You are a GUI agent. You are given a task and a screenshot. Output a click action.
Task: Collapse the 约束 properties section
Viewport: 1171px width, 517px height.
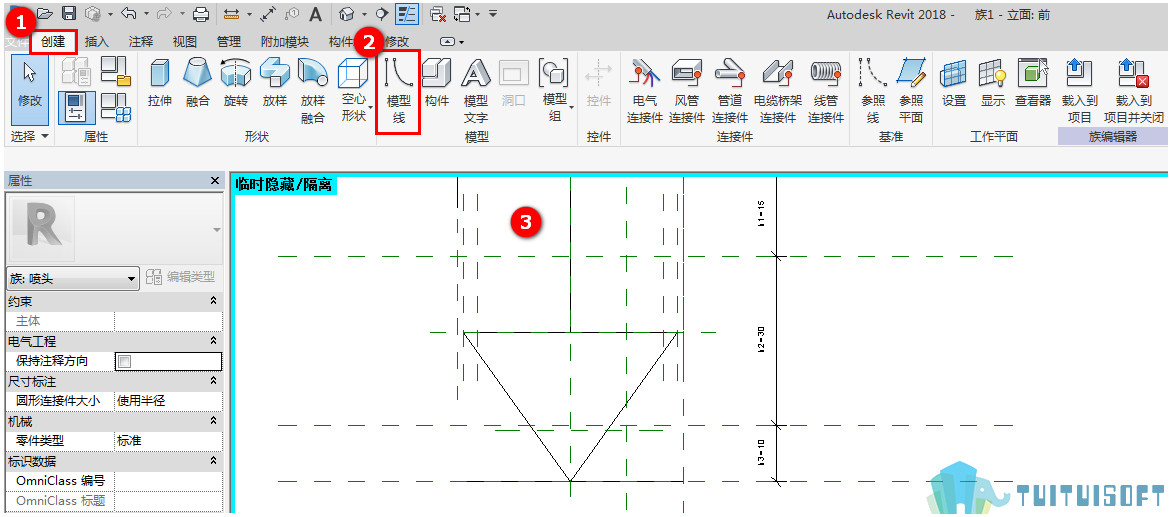(213, 300)
